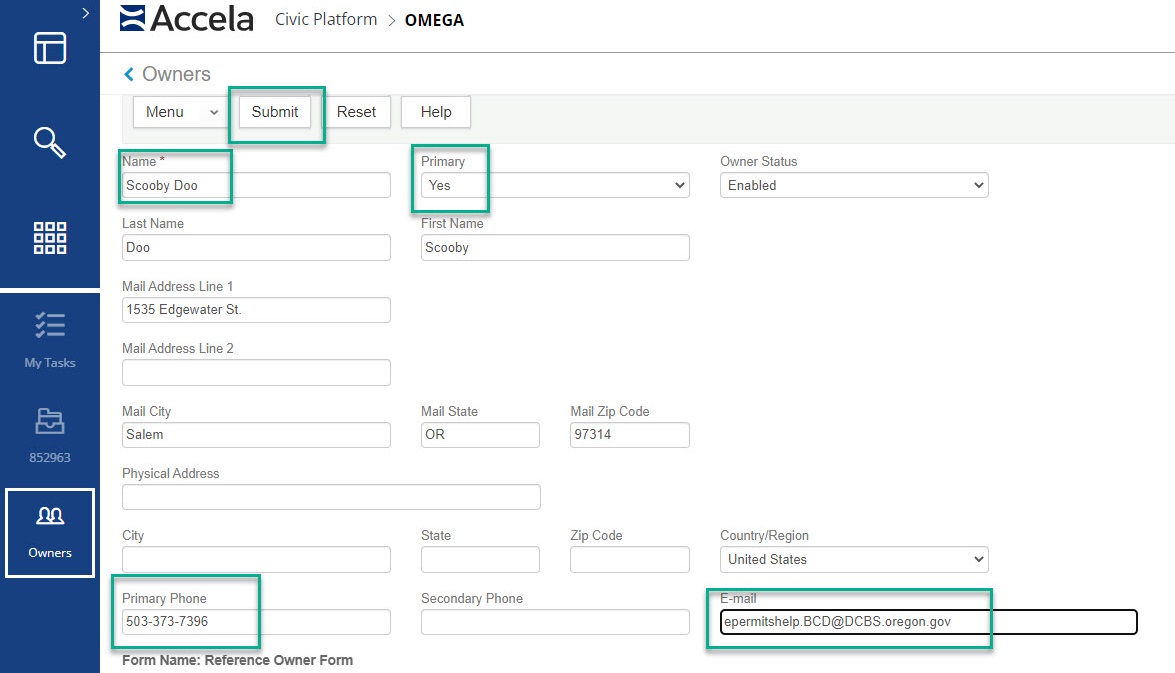Image resolution: width=1175 pixels, height=673 pixels.
Task: Open the Owner Status dropdown
Action: coord(853,185)
